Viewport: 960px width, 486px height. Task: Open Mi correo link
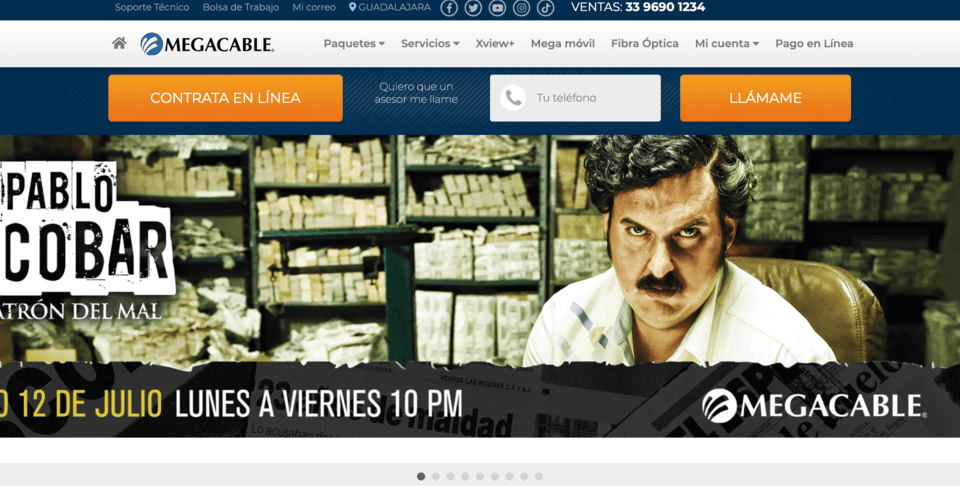(x=314, y=7)
